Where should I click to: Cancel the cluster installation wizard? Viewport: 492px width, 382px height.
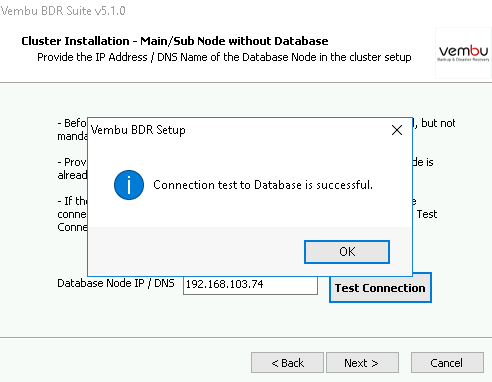[x=447, y=362]
